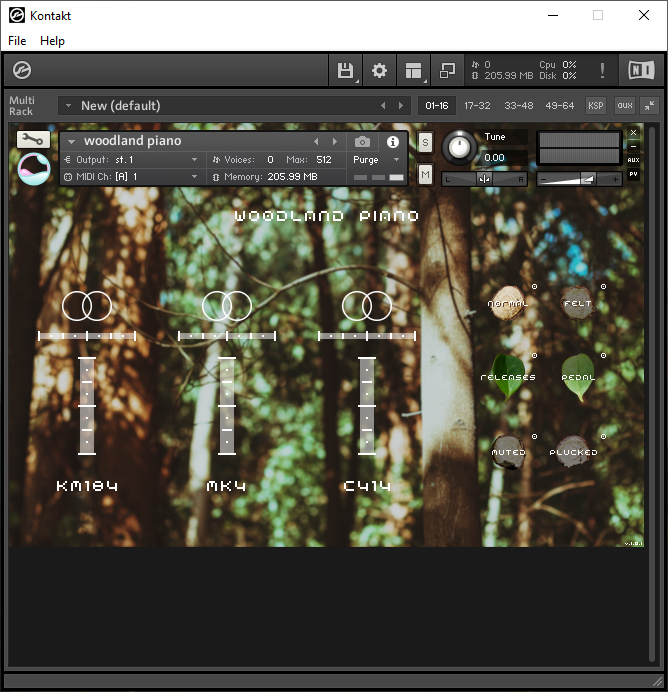Viewport: 668px width, 692px height.
Task: Load previous instrument arrow beside woodland piano
Action: pos(316,142)
